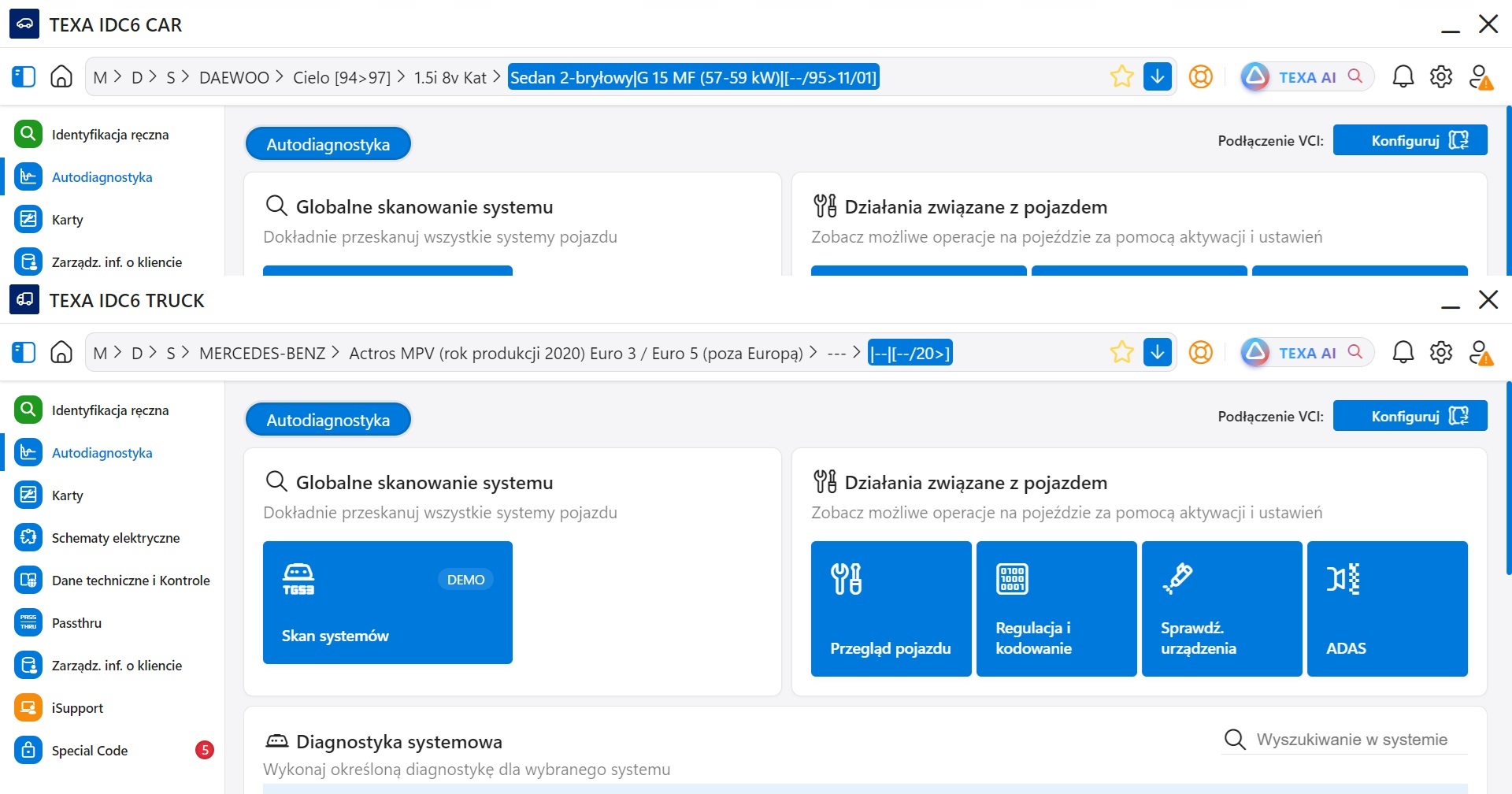Click the Autodiagnostyka pill tab in TRUCK window
Screen dimensions: 1512x794
point(328,420)
